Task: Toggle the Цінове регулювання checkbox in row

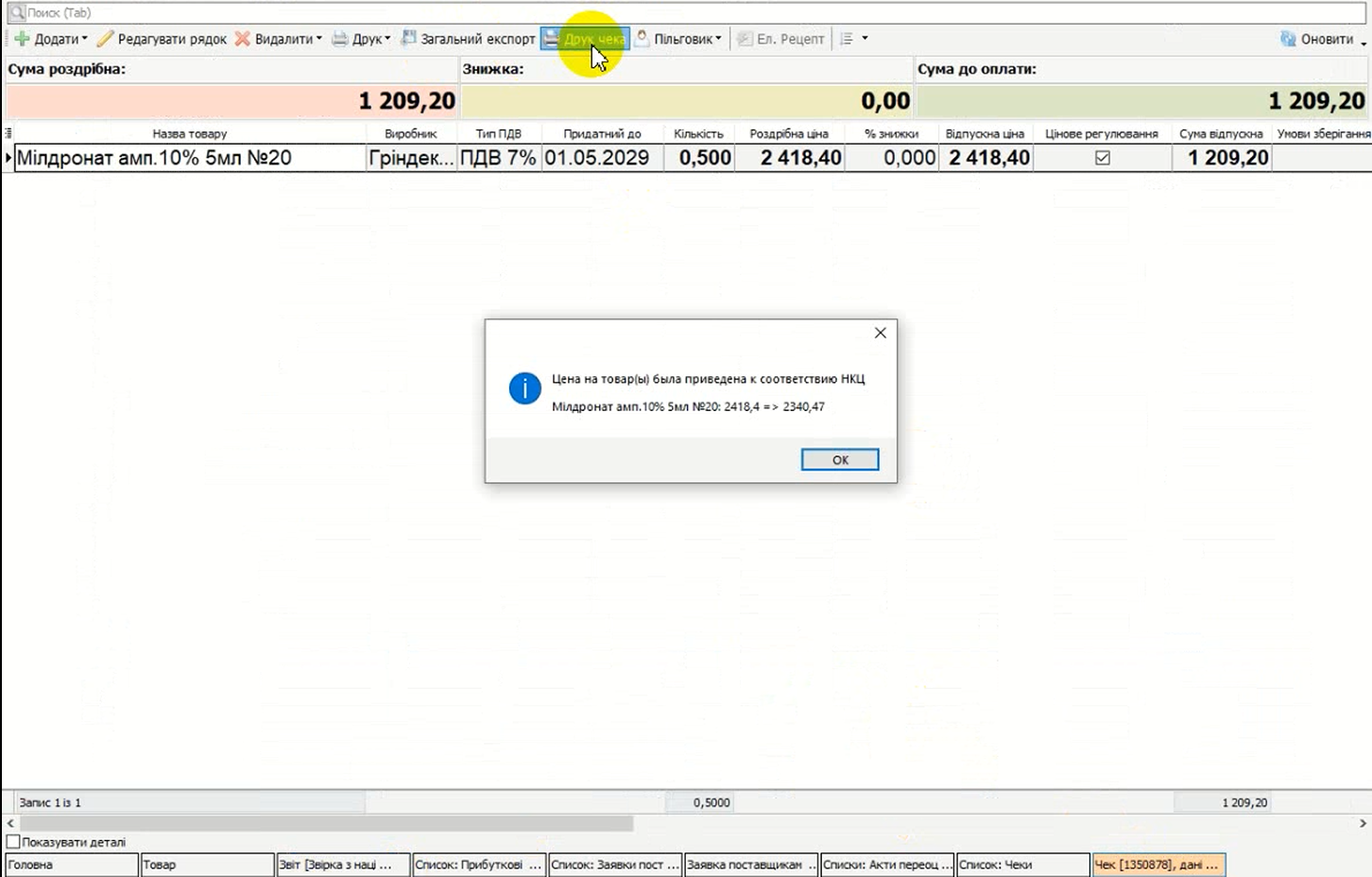Action: point(1102,158)
